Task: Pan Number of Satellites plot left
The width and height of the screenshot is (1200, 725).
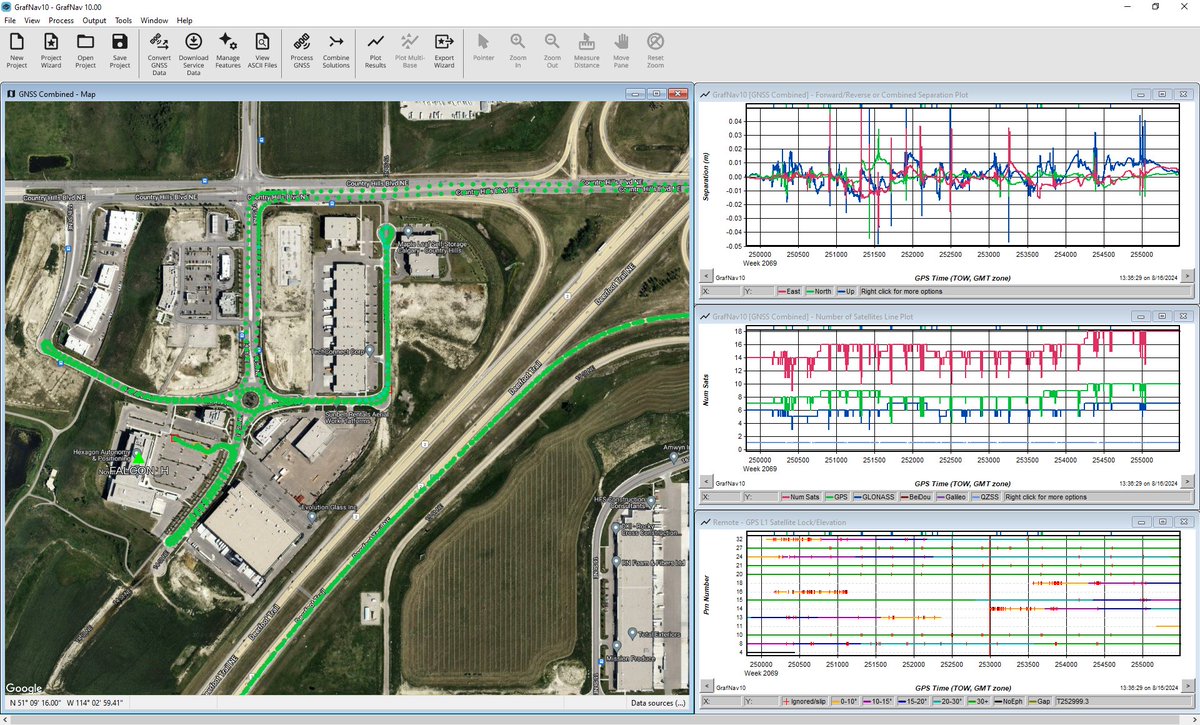Action: tap(706, 481)
